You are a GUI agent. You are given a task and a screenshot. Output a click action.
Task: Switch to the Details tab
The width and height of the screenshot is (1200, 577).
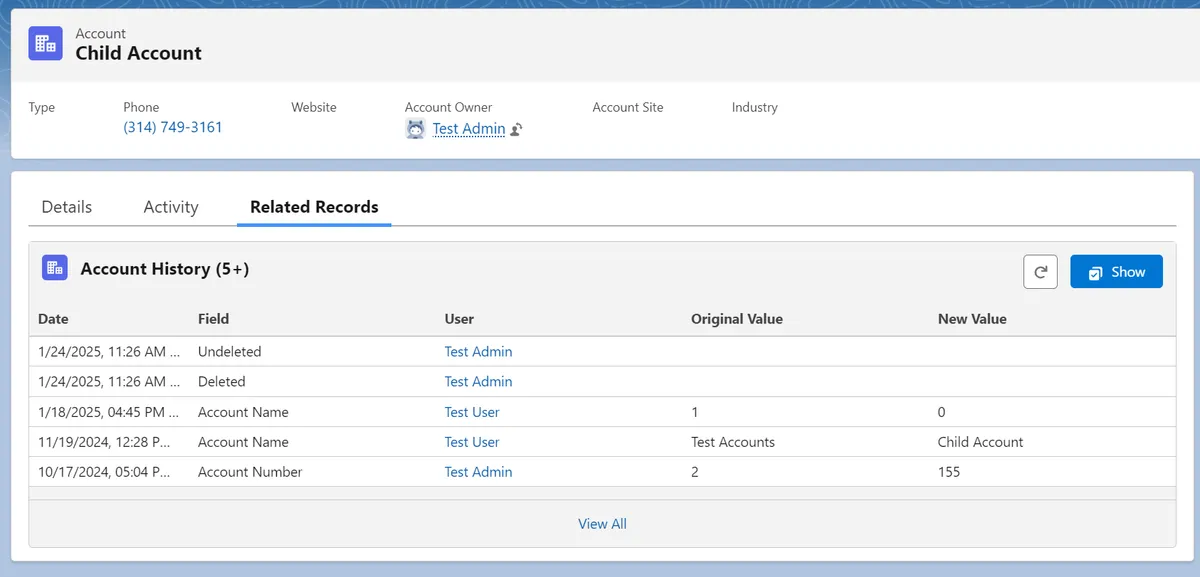(x=67, y=207)
